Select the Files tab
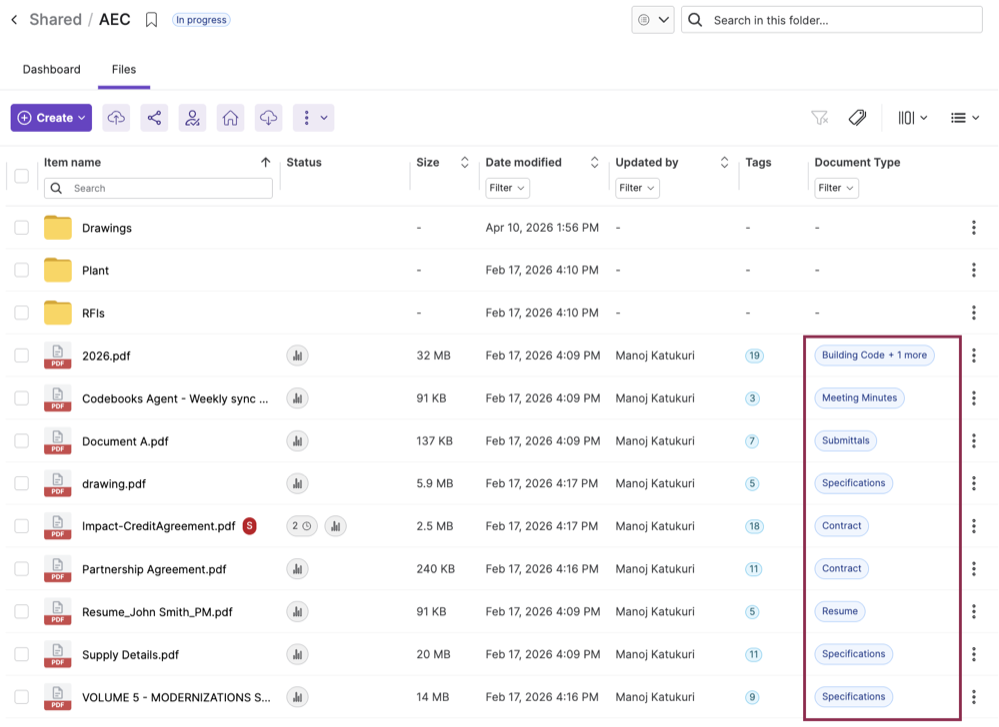Screen dimensions: 999x727 tap(124, 70)
